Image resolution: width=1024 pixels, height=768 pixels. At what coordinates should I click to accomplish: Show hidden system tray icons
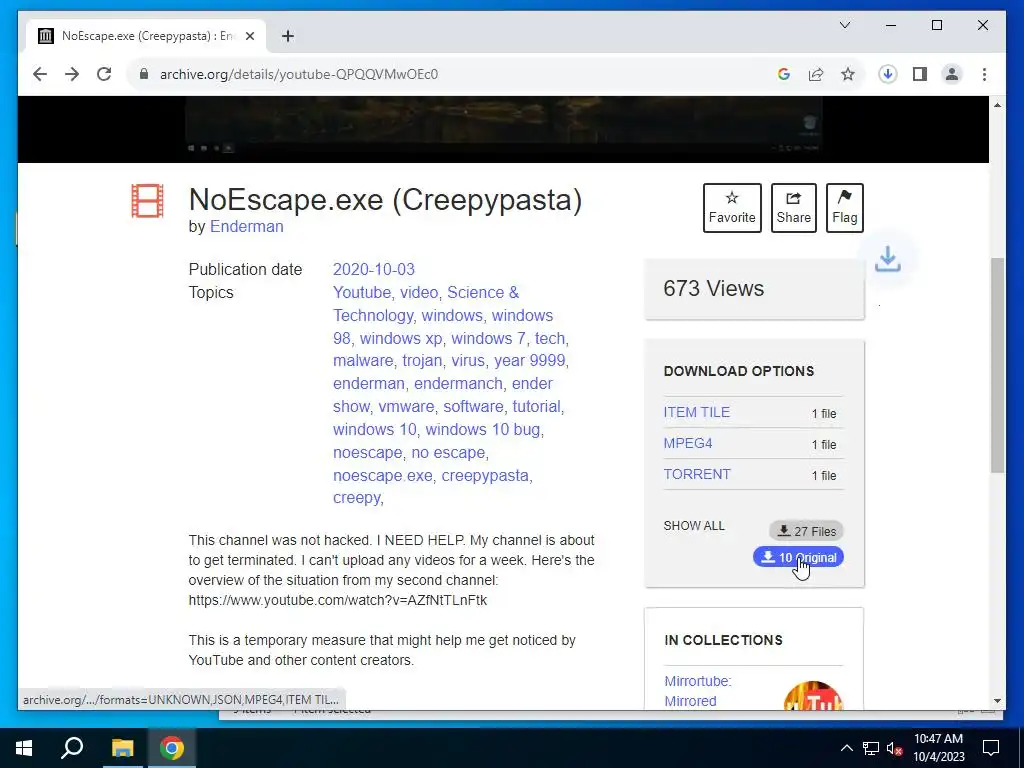coord(846,748)
